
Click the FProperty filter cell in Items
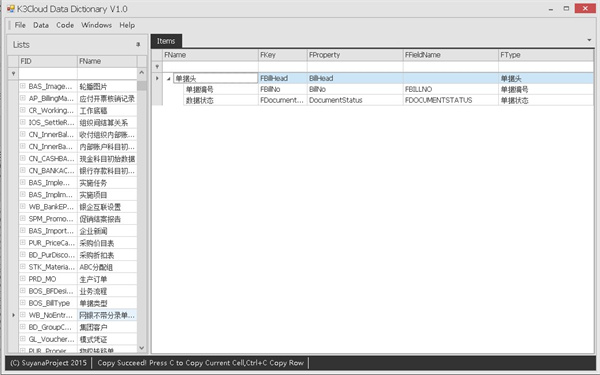click(x=355, y=67)
